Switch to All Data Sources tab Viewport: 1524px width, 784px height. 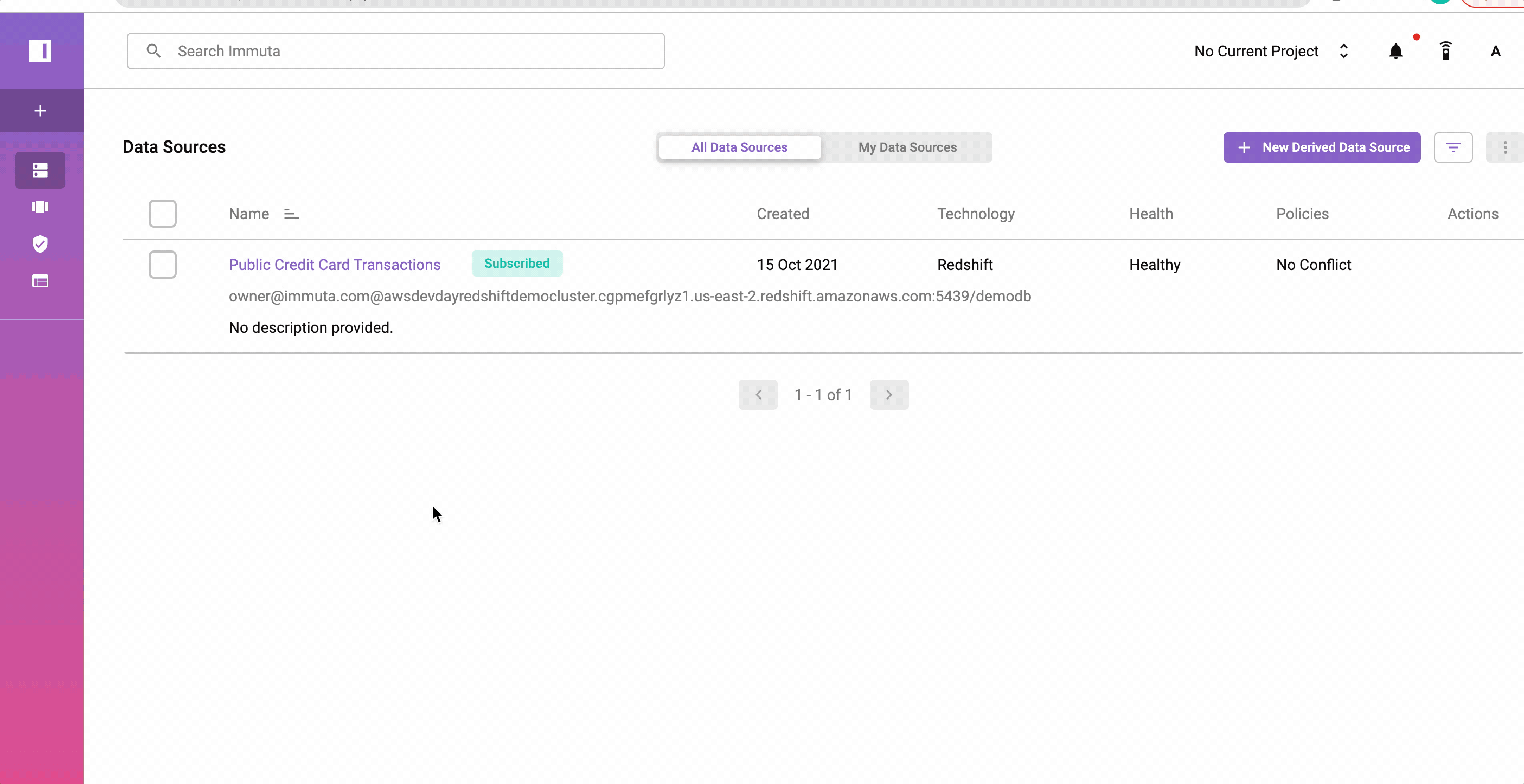[x=740, y=147]
